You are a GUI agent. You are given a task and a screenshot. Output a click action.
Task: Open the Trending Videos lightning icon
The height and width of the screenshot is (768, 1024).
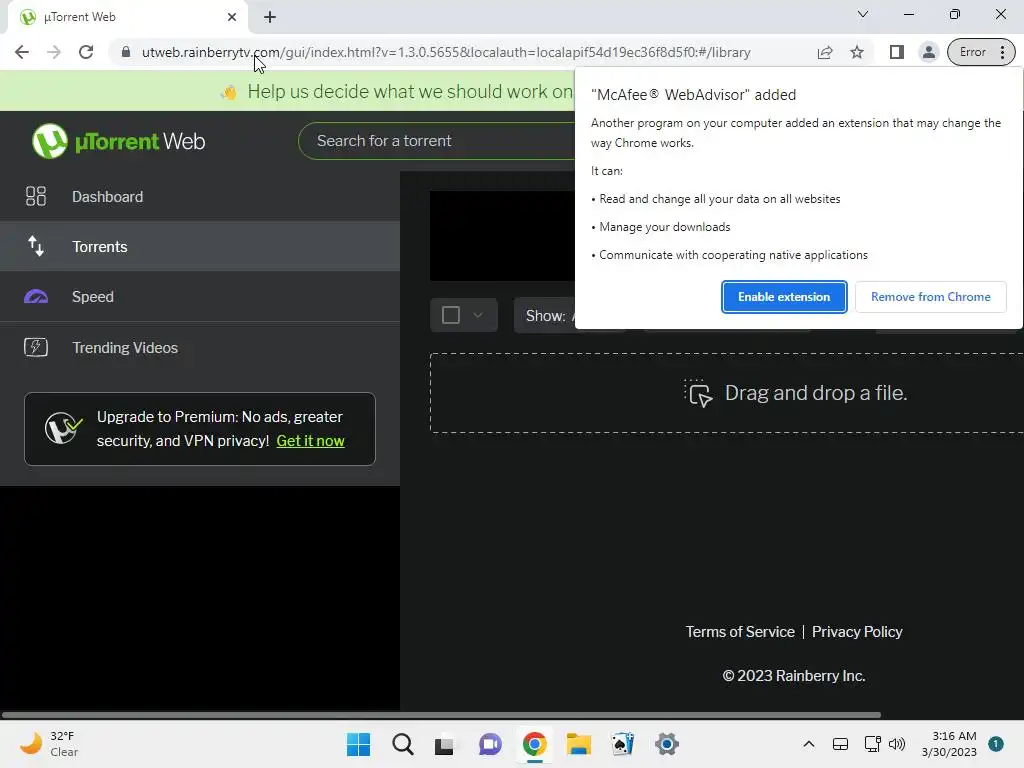[36, 347]
